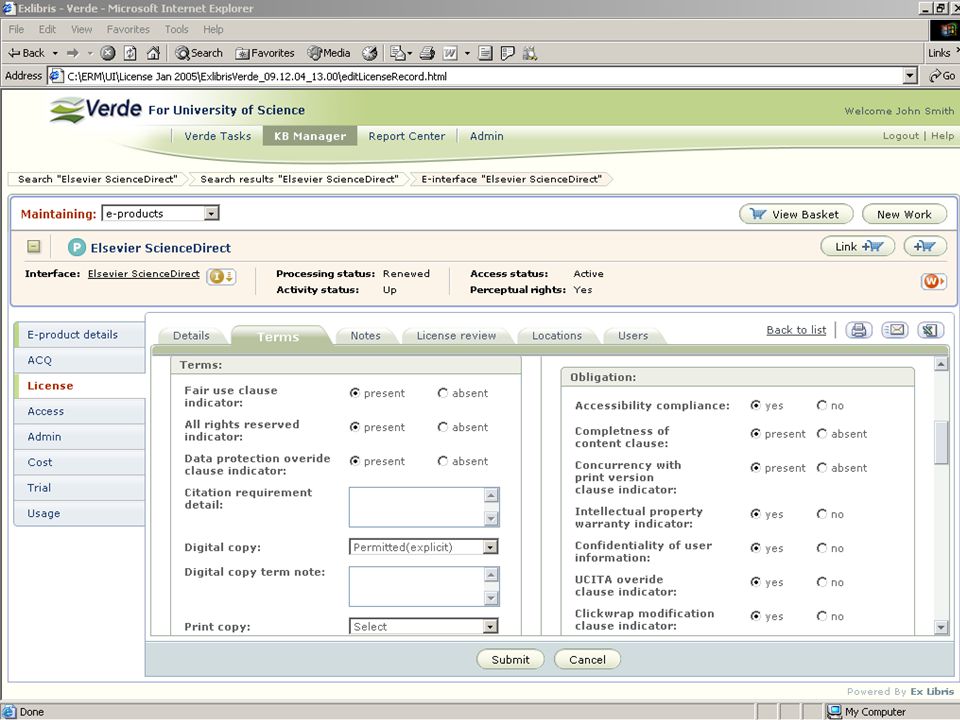Set Data protection override clause to absent
The width and height of the screenshot is (960, 720).
click(443, 461)
